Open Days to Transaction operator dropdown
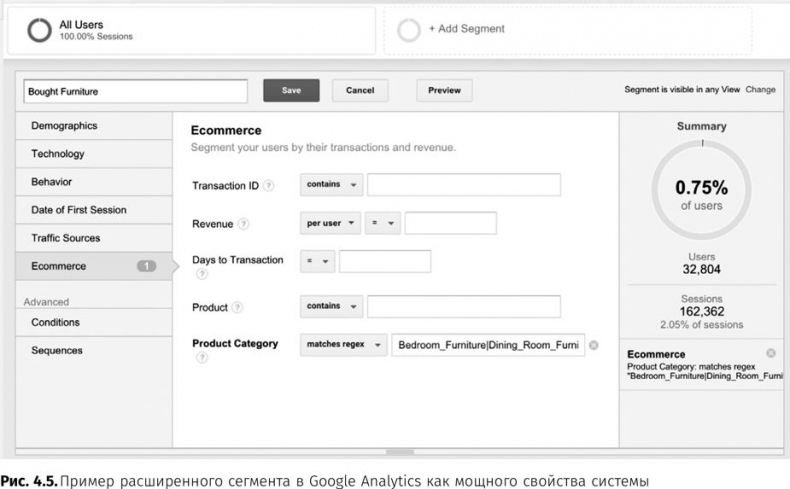Screen dimensions: 790x489 pyautogui.click(x=317, y=262)
